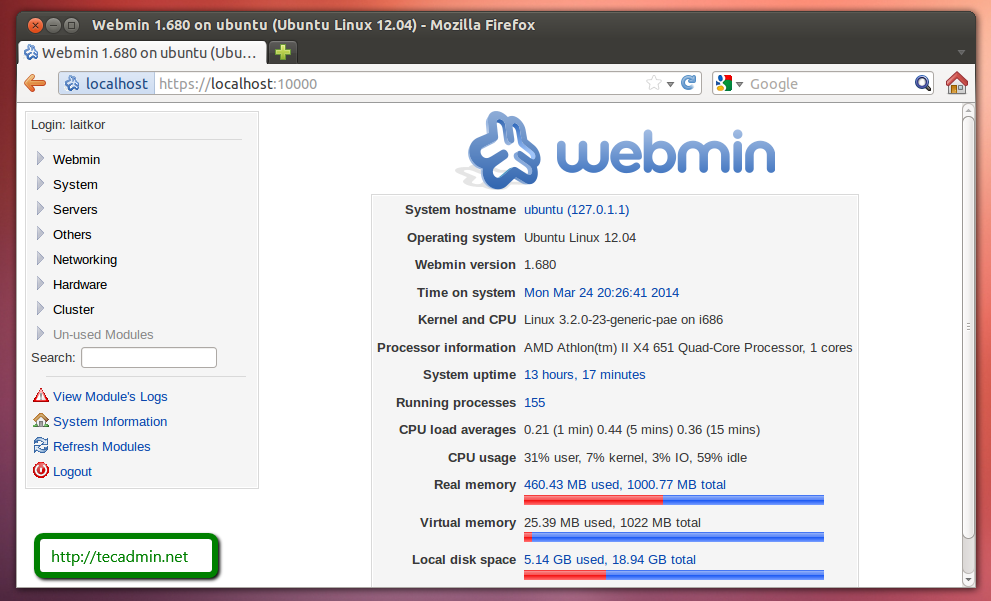Open the ubuntu (127.0.1.1) hostname link
This screenshot has width=991, height=601.
[x=576, y=210]
